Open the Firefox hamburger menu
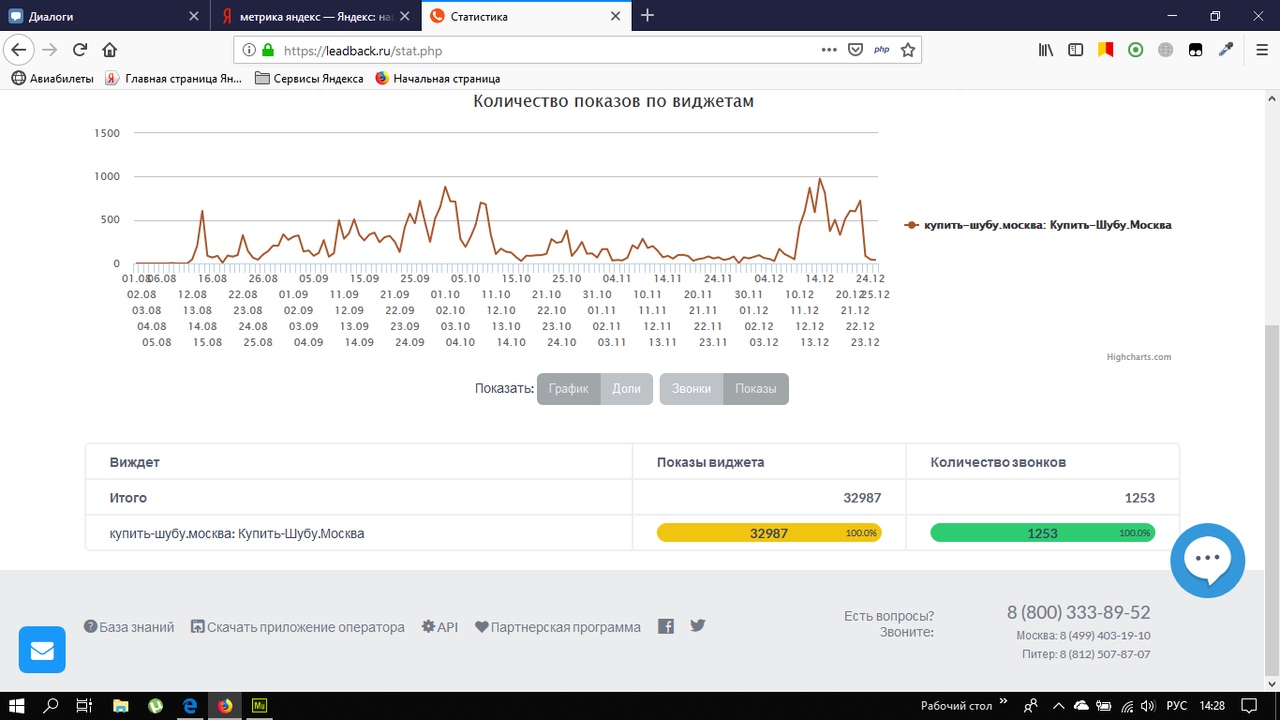Image resolution: width=1280 pixels, height=720 pixels. click(x=1260, y=50)
